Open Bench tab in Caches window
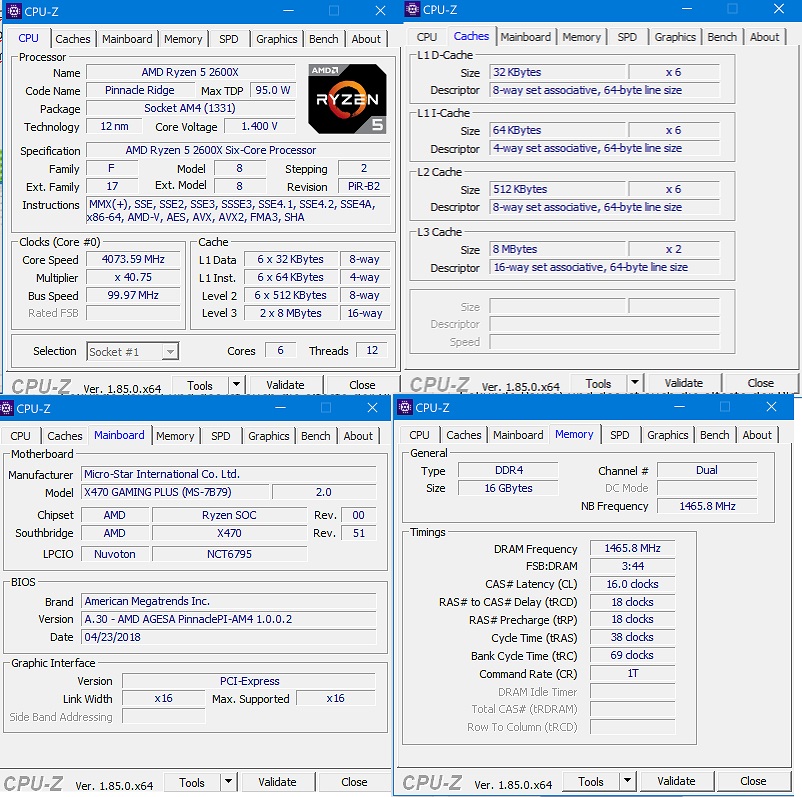This screenshot has width=802, height=797. [x=722, y=37]
